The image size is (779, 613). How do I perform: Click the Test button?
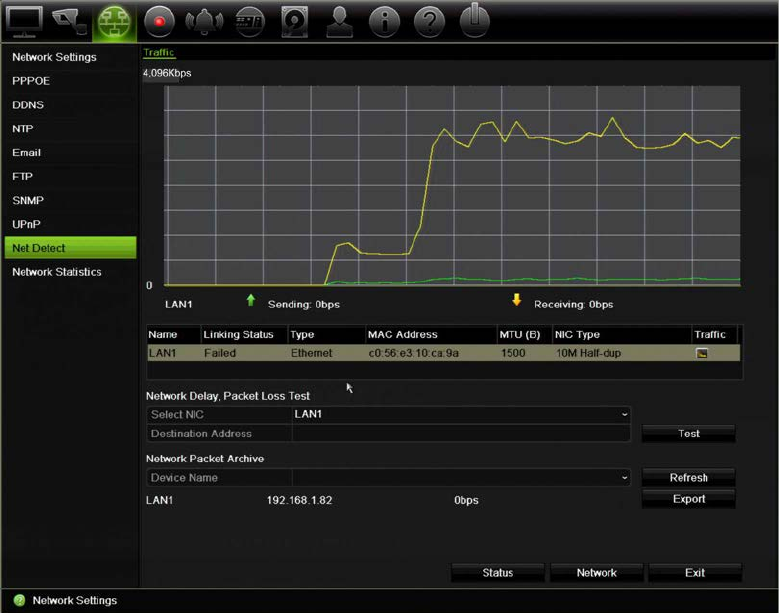coord(689,433)
